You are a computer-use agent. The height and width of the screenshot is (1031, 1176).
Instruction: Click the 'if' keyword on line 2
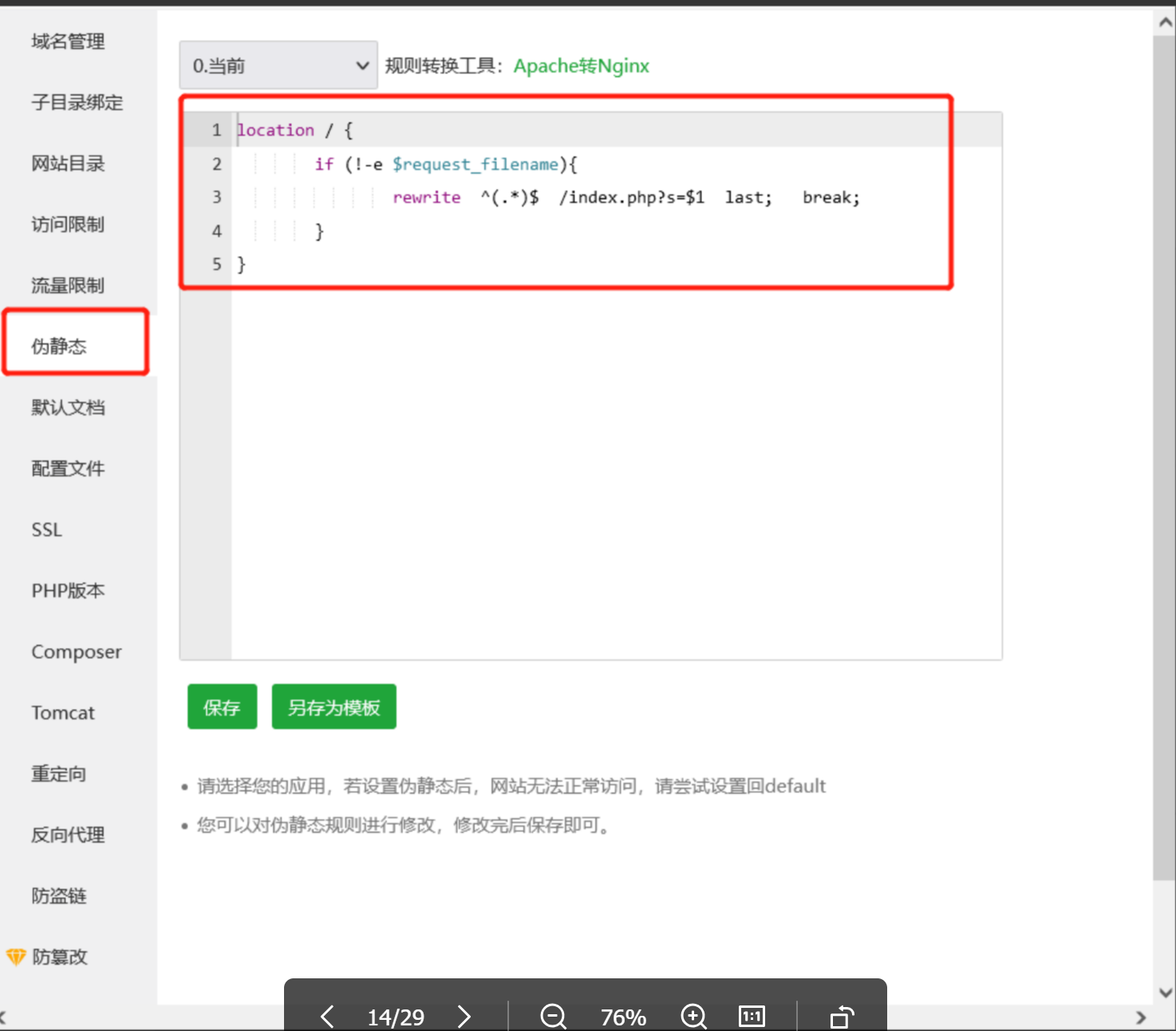click(324, 164)
